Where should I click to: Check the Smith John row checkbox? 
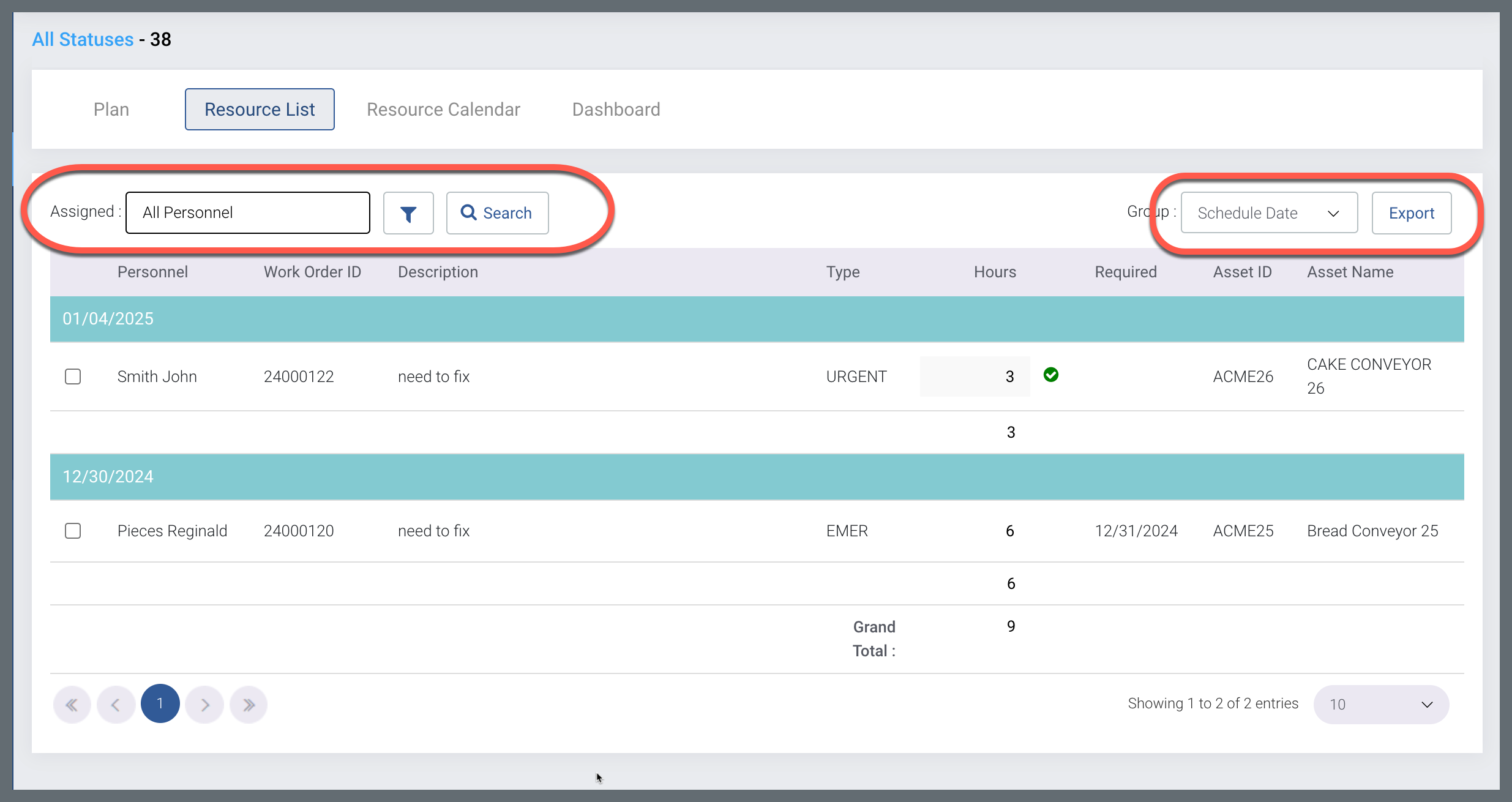[x=73, y=377]
